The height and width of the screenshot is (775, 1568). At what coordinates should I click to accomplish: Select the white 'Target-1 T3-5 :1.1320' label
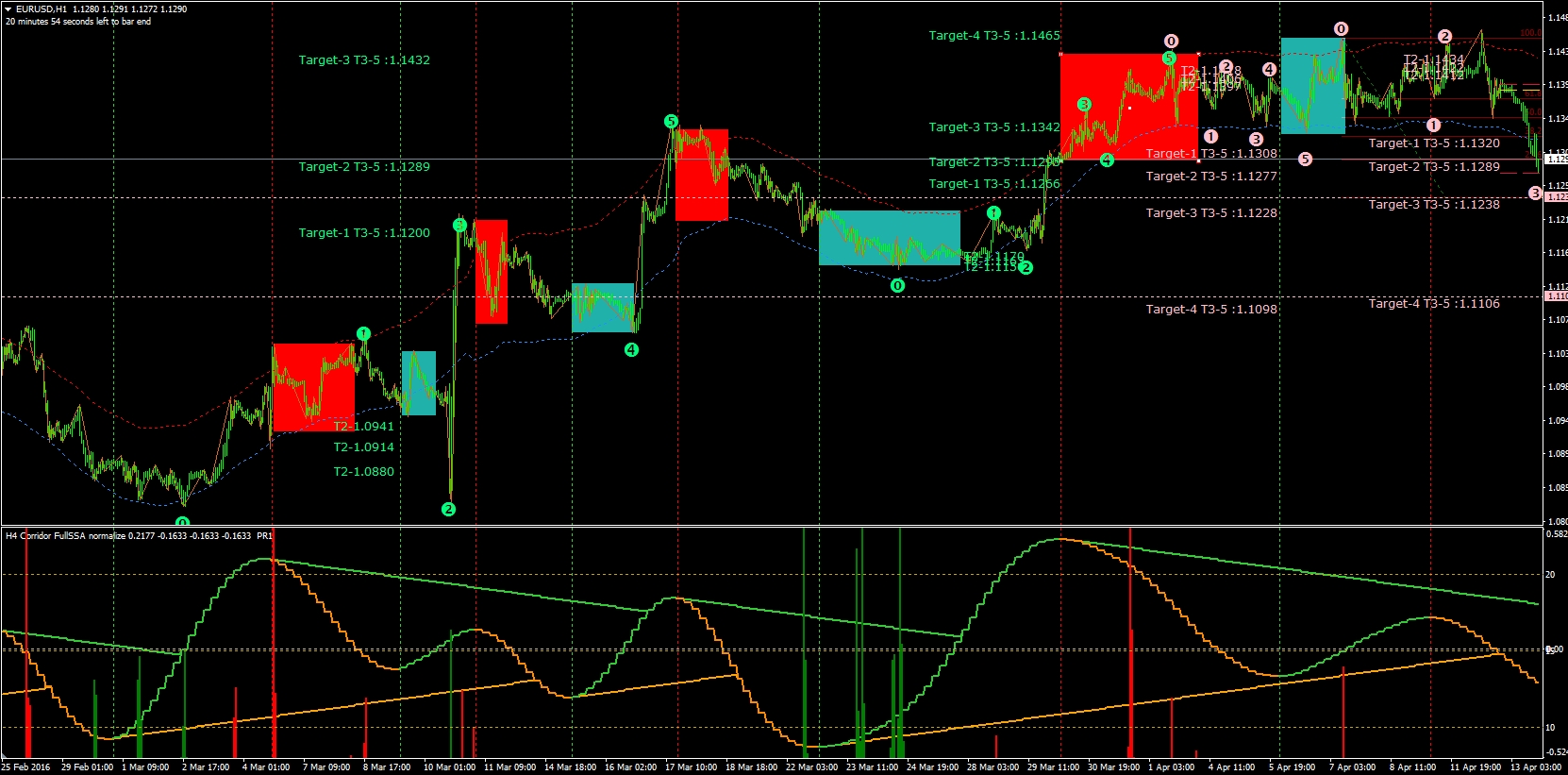point(1434,143)
